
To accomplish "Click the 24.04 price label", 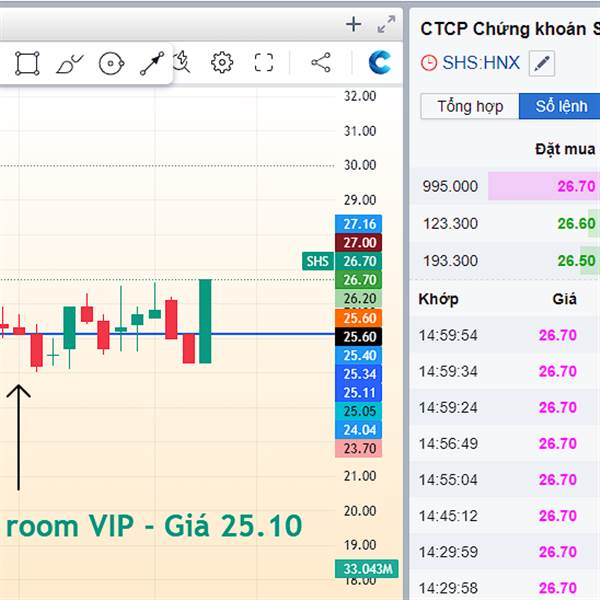I will [x=359, y=430].
